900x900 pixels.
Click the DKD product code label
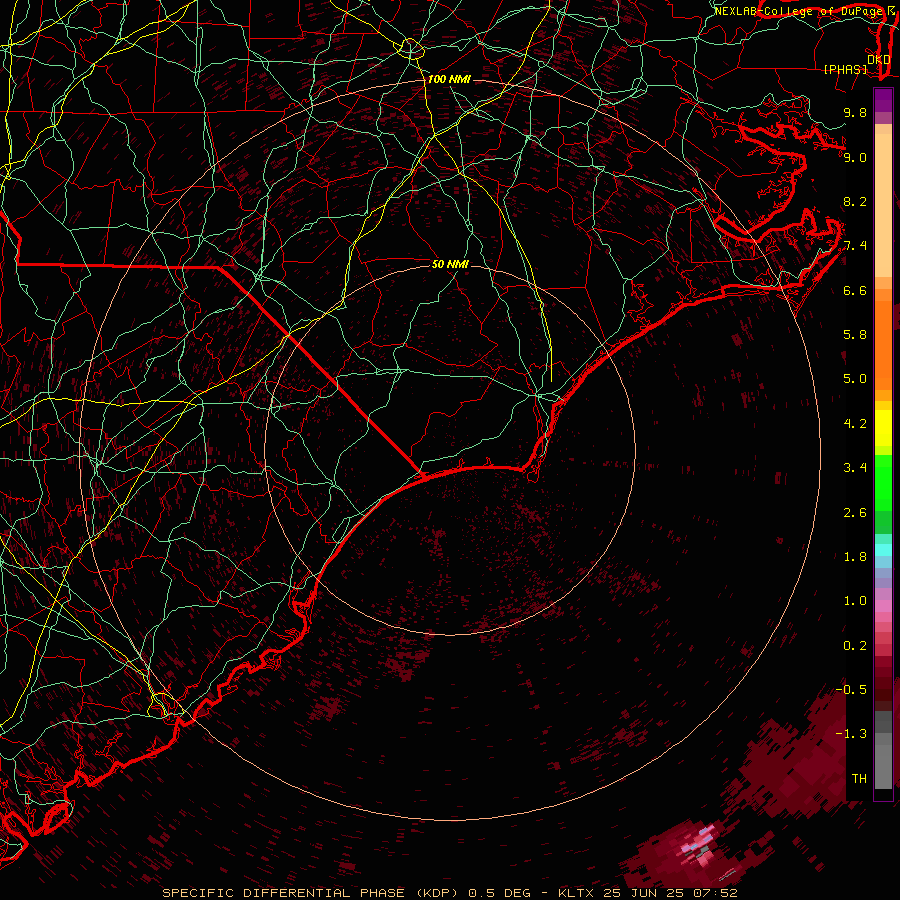(x=879, y=59)
